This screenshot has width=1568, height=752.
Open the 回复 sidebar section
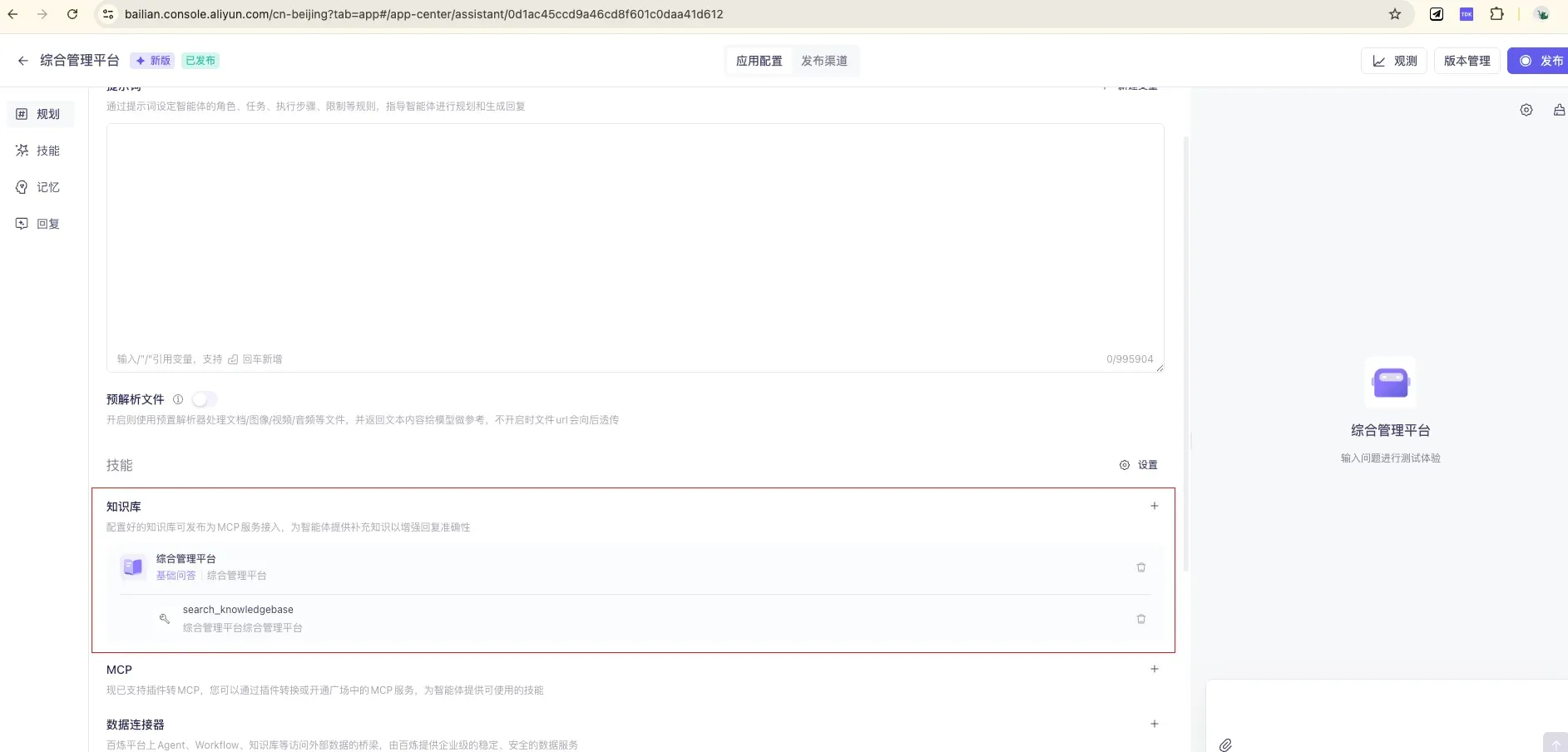point(40,224)
